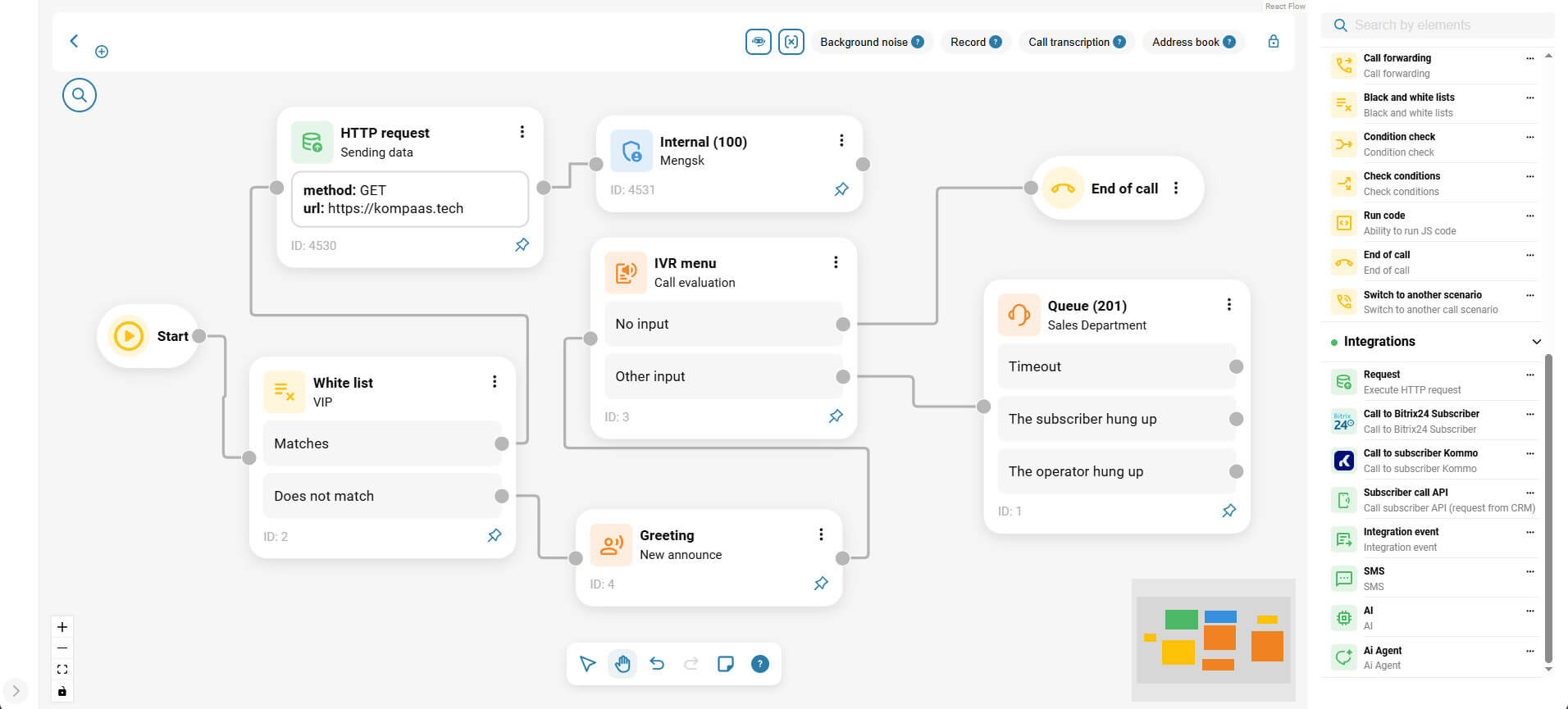
Task: Activate the hand pan tool
Action: (622, 664)
